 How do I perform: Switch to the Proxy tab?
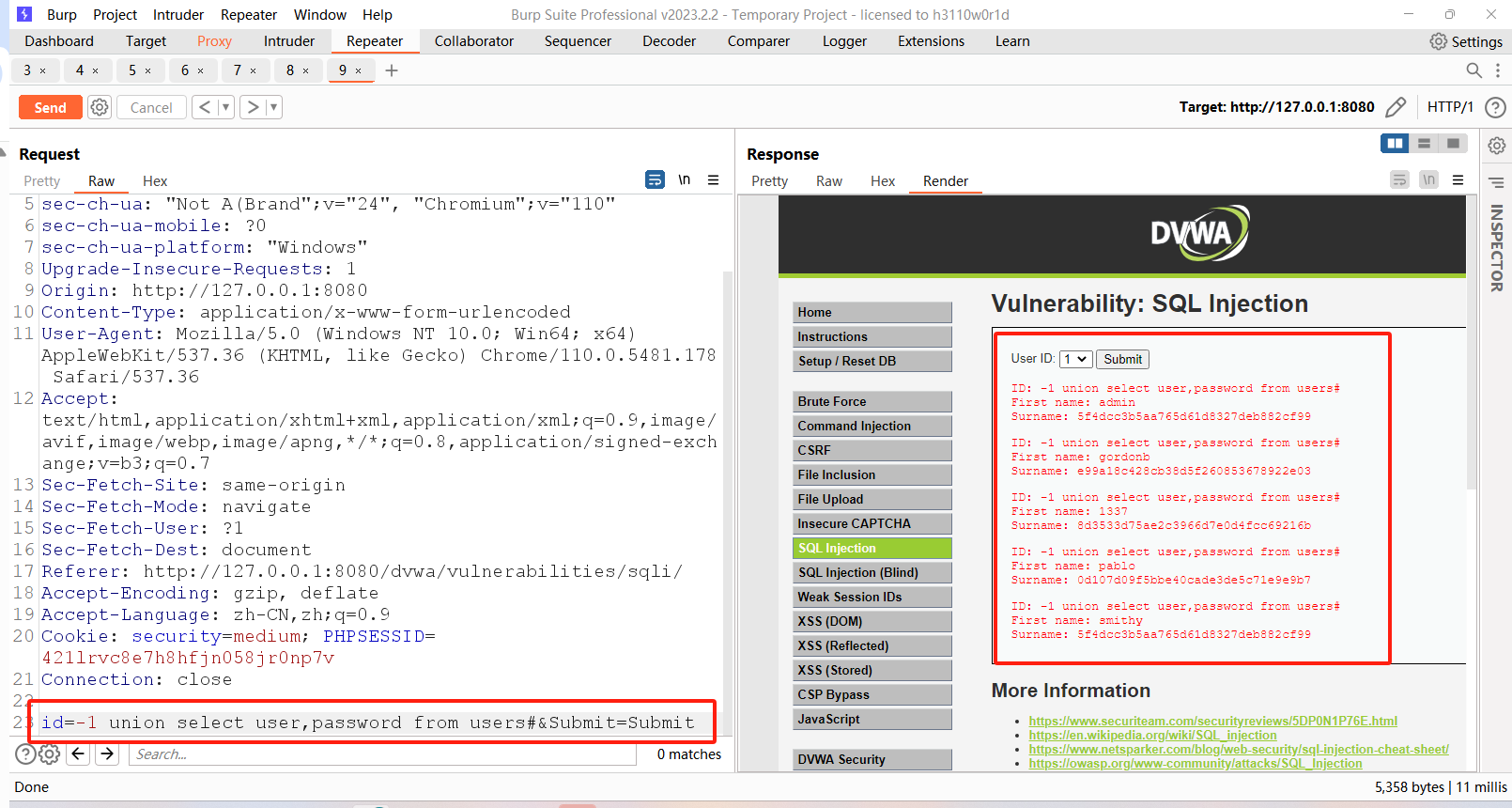(x=214, y=41)
